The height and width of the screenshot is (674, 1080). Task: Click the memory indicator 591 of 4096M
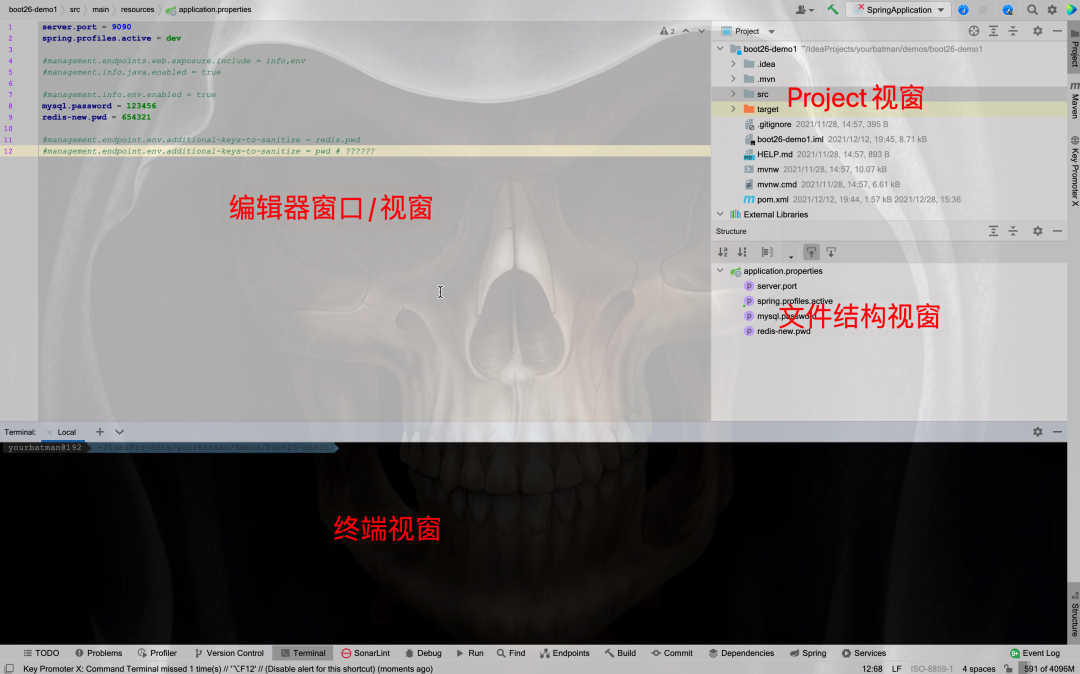[1049, 668]
